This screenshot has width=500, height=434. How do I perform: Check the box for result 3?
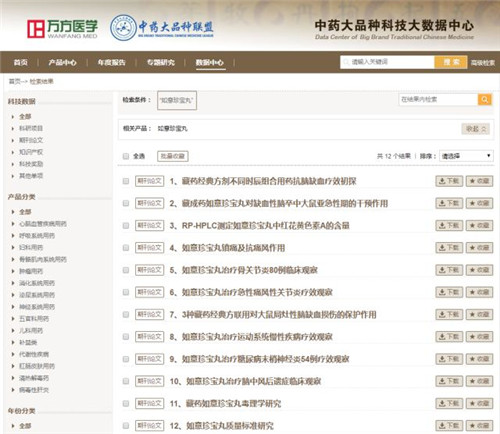click(x=126, y=225)
